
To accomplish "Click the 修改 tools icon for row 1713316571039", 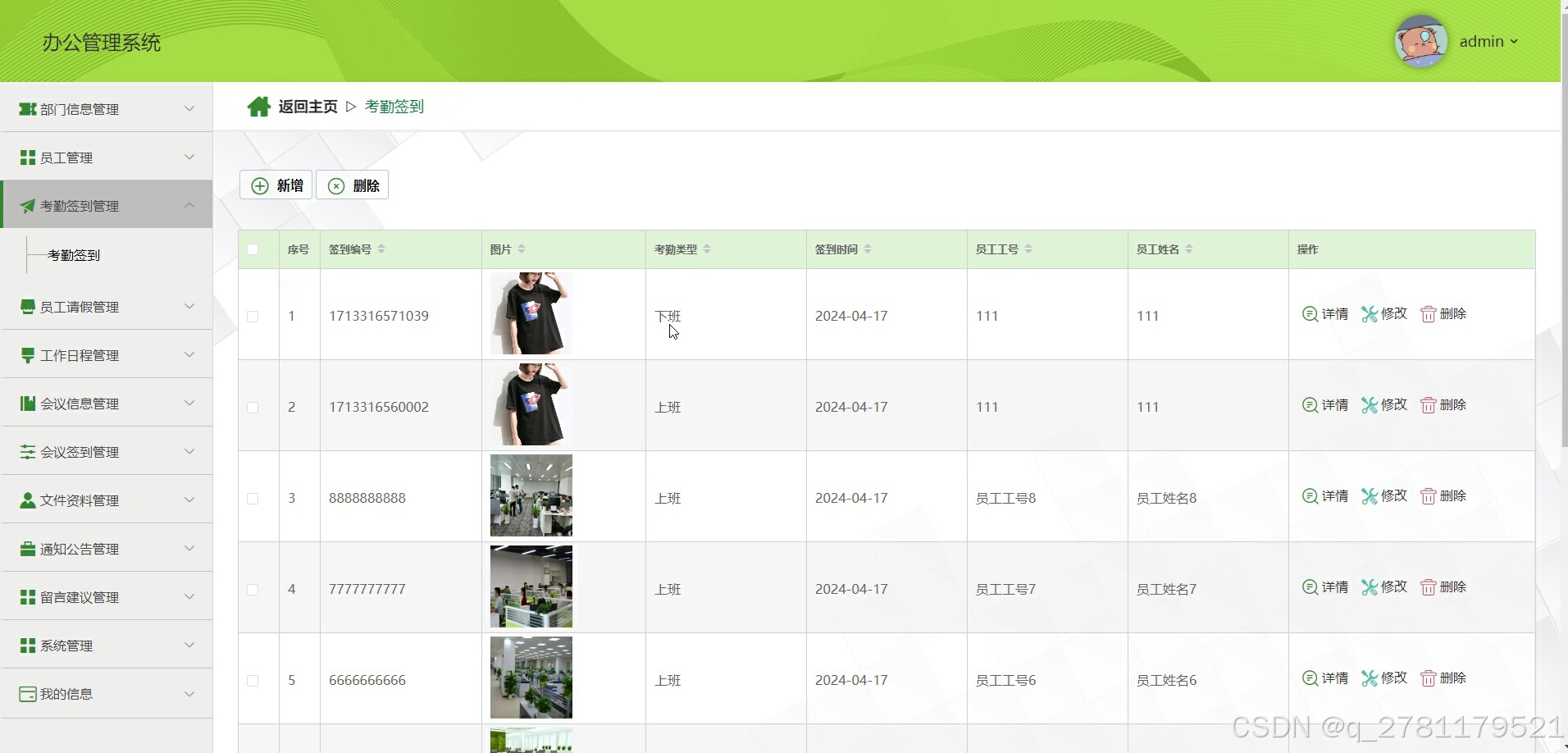I will click(x=1370, y=313).
